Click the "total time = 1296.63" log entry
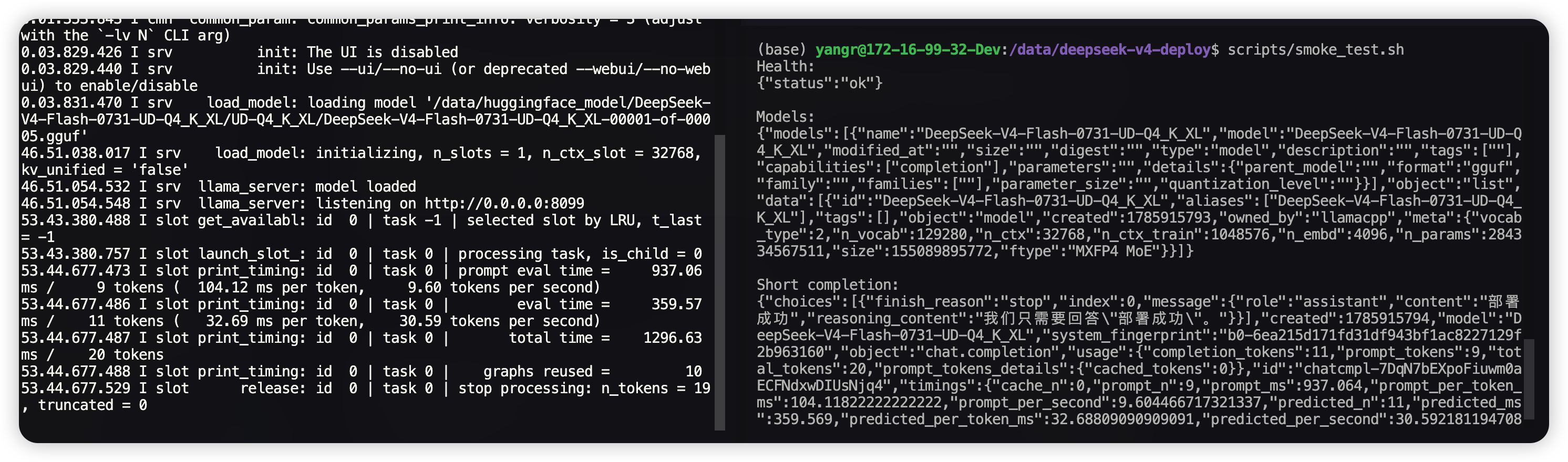The image size is (1568, 462). 605,338
